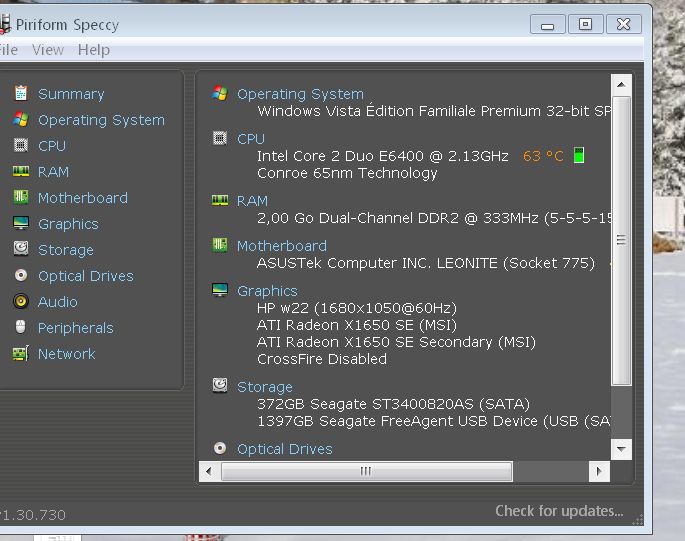
Task: Click the vertical scrollbar down arrow
Action: pos(621,449)
